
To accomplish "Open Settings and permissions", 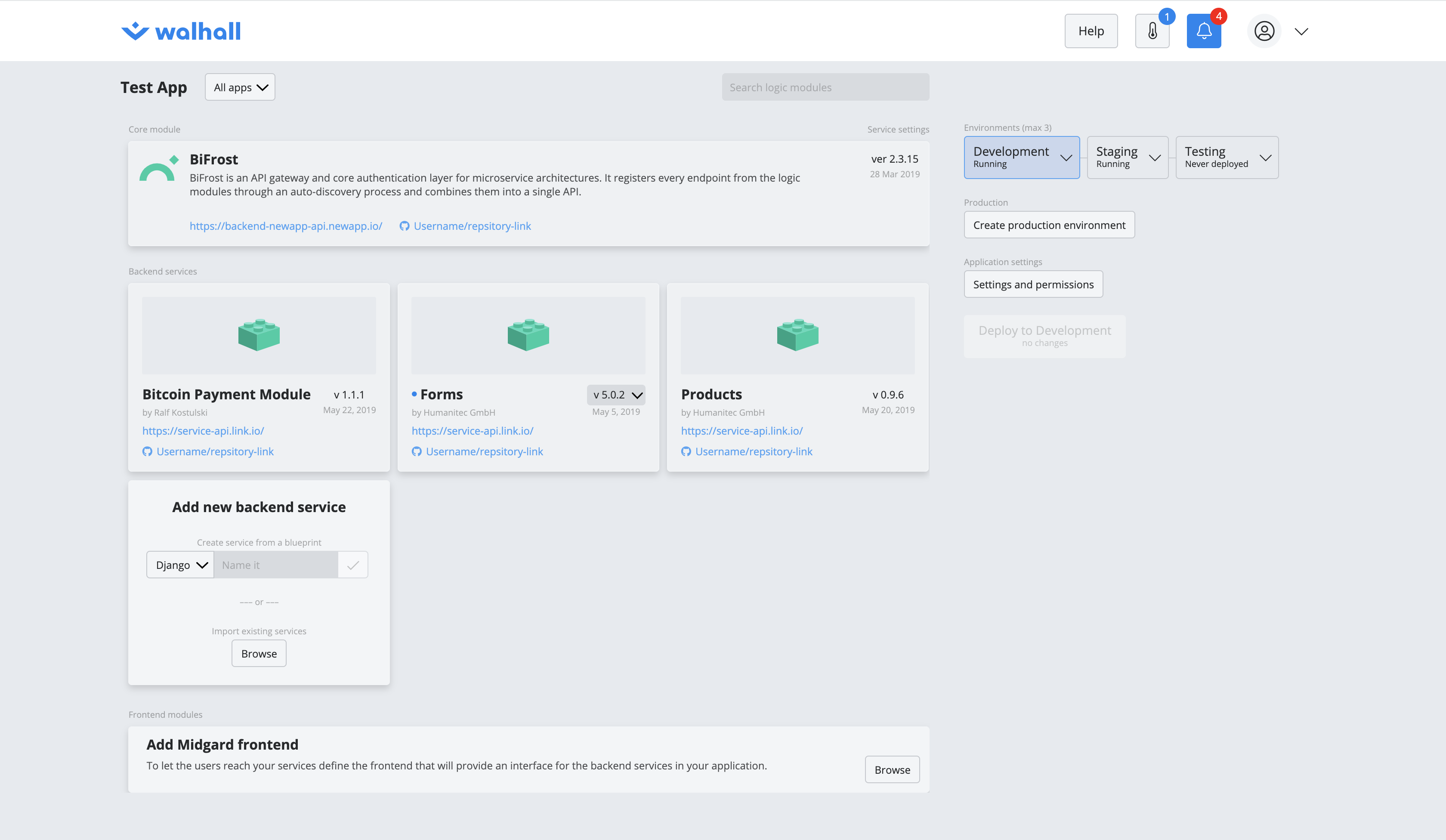I will 1033,284.
